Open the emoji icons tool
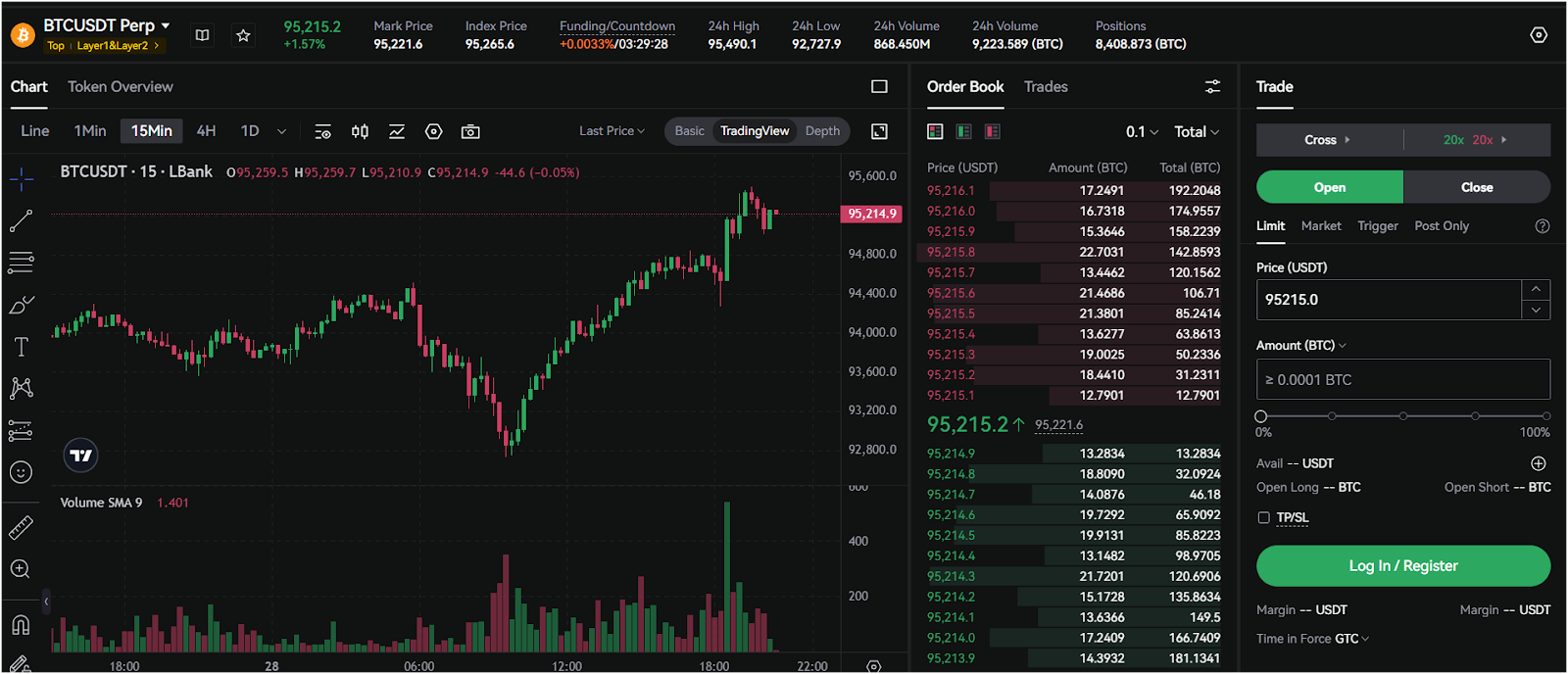This screenshot has height=674, width=1568. (22, 472)
